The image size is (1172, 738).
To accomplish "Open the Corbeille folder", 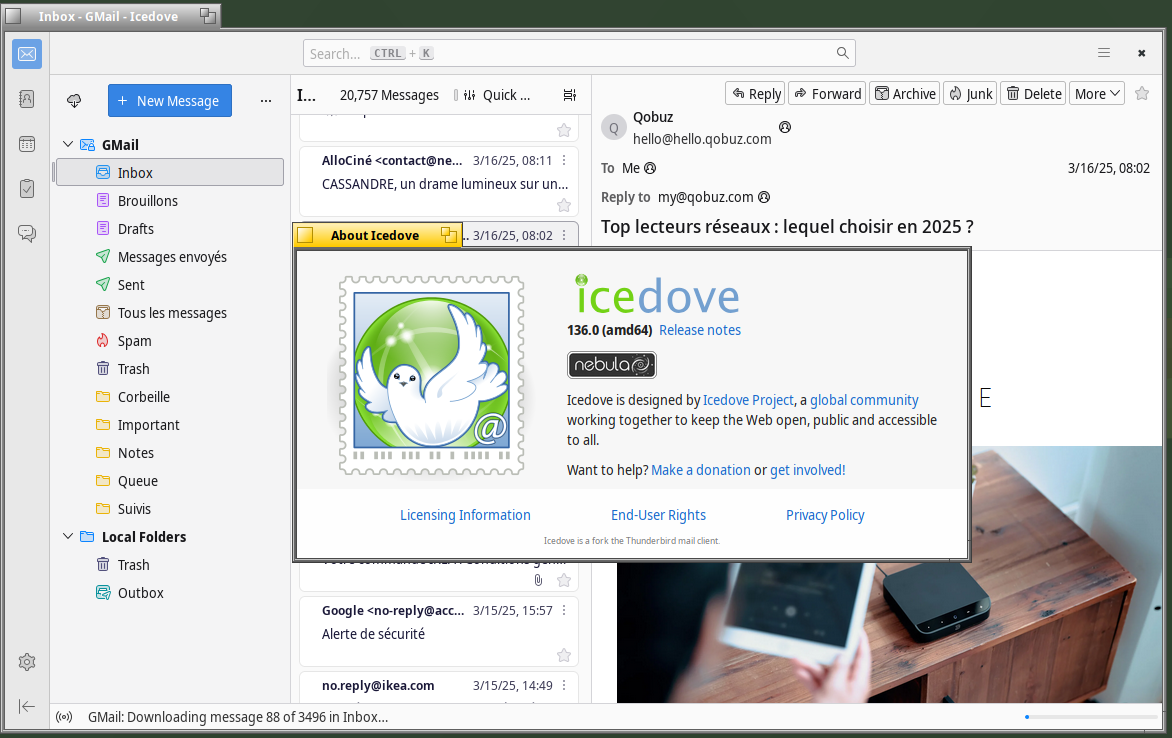I will [x=170, y=397].
